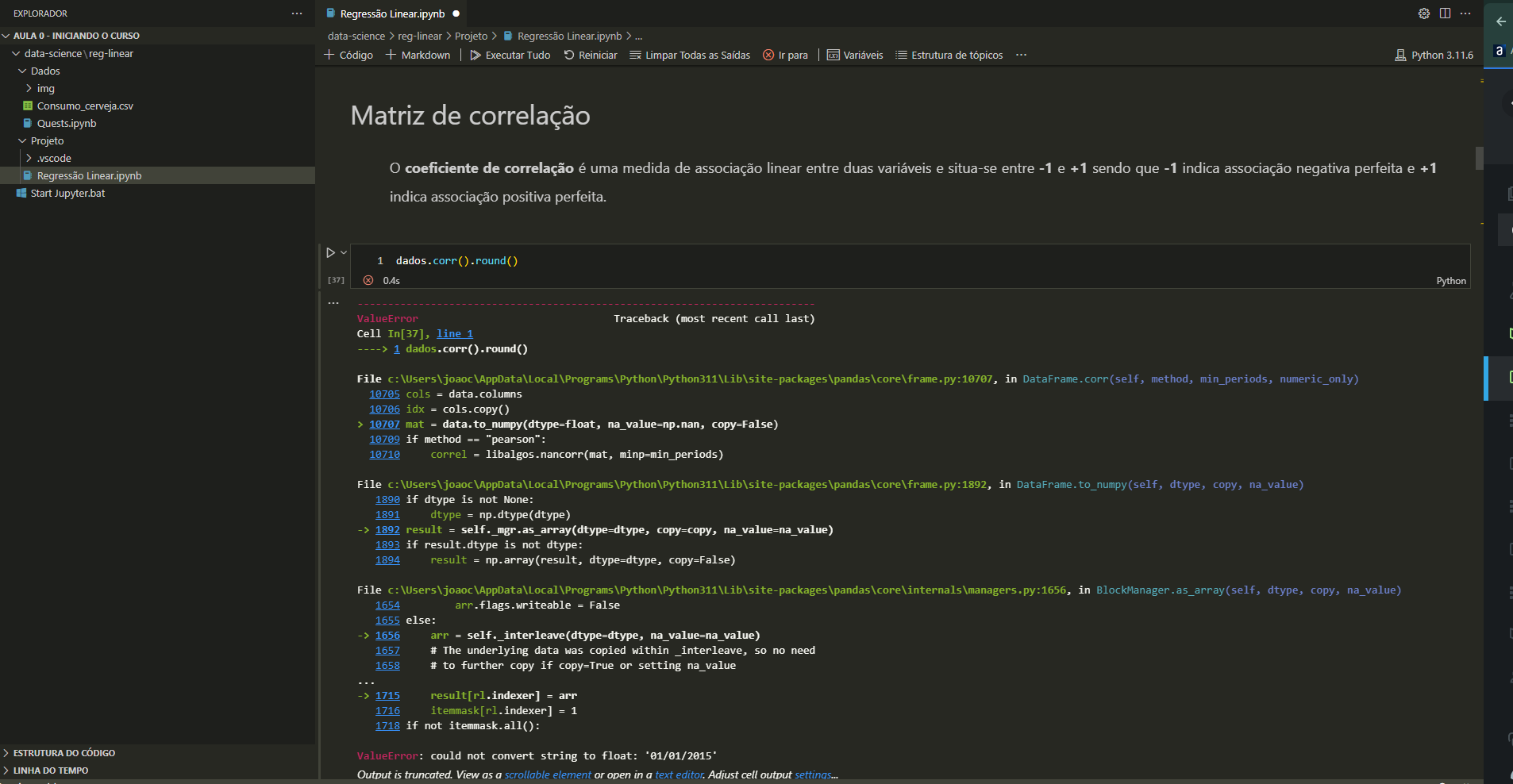
Task: Run the dados.corr().round() cell
Action: coord(331,252)
